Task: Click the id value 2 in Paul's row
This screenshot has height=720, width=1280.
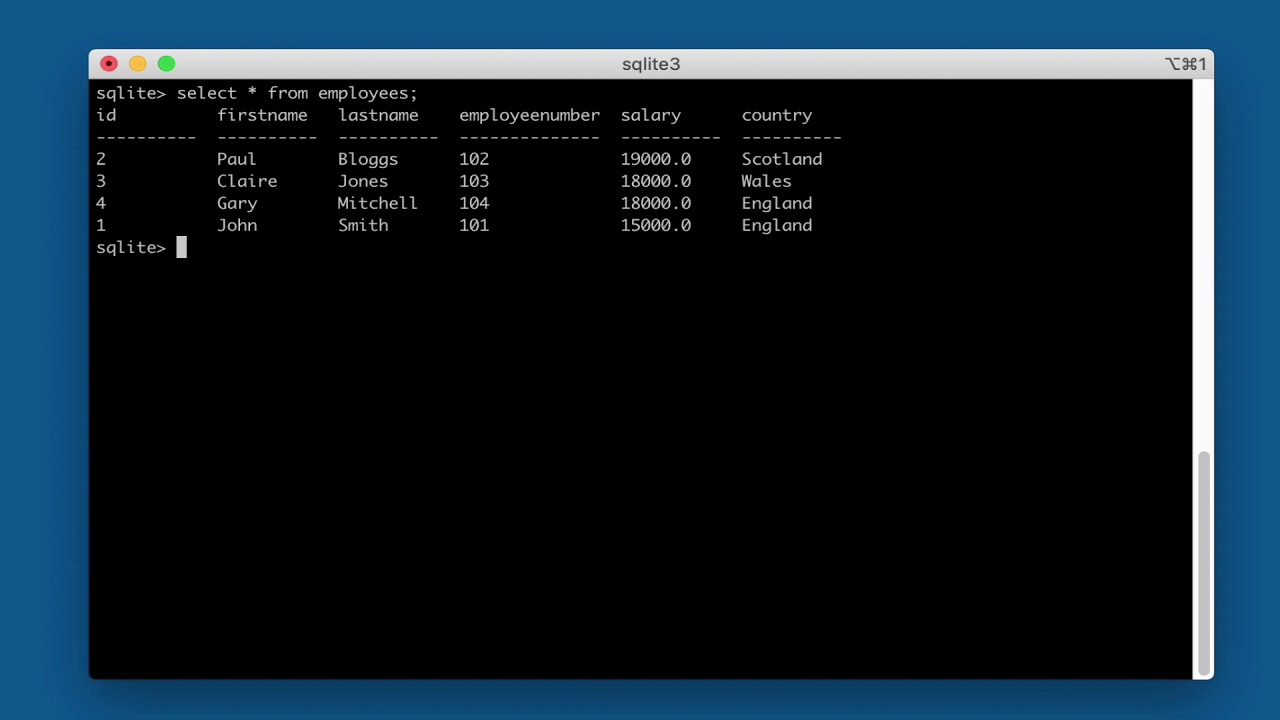Action: tap(101, 159)
